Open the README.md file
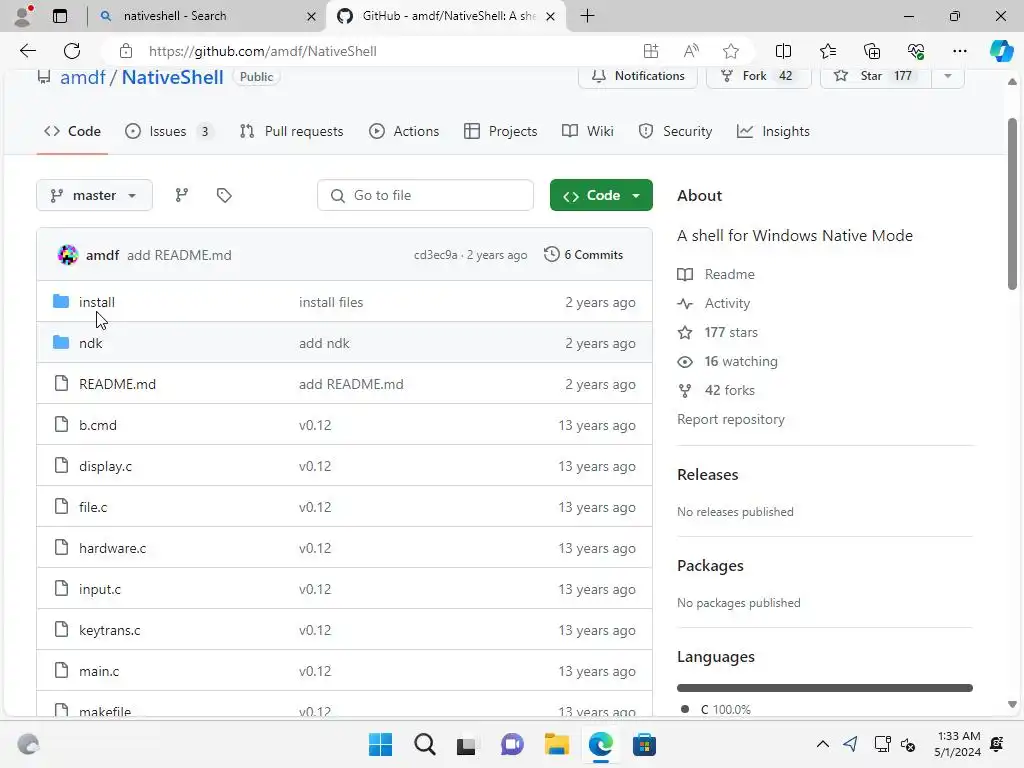This screenshot has height=768, width=1024. pos(118,384)
